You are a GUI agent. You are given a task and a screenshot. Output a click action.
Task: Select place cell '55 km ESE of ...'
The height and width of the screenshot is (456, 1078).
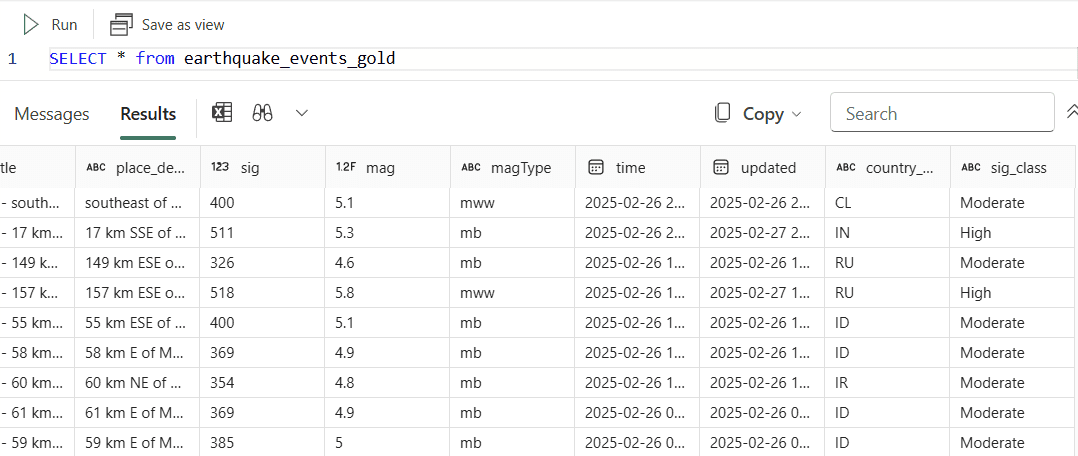pyautogui.click(x=138, y=323)
